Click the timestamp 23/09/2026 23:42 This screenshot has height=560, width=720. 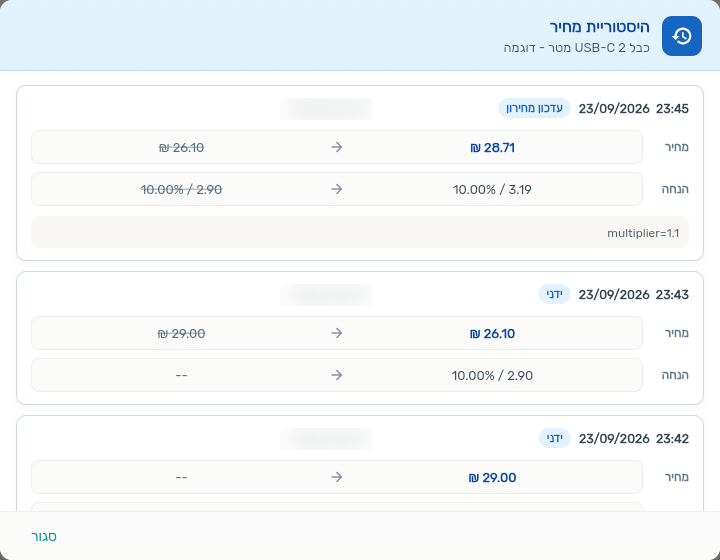tap(633, 439)
